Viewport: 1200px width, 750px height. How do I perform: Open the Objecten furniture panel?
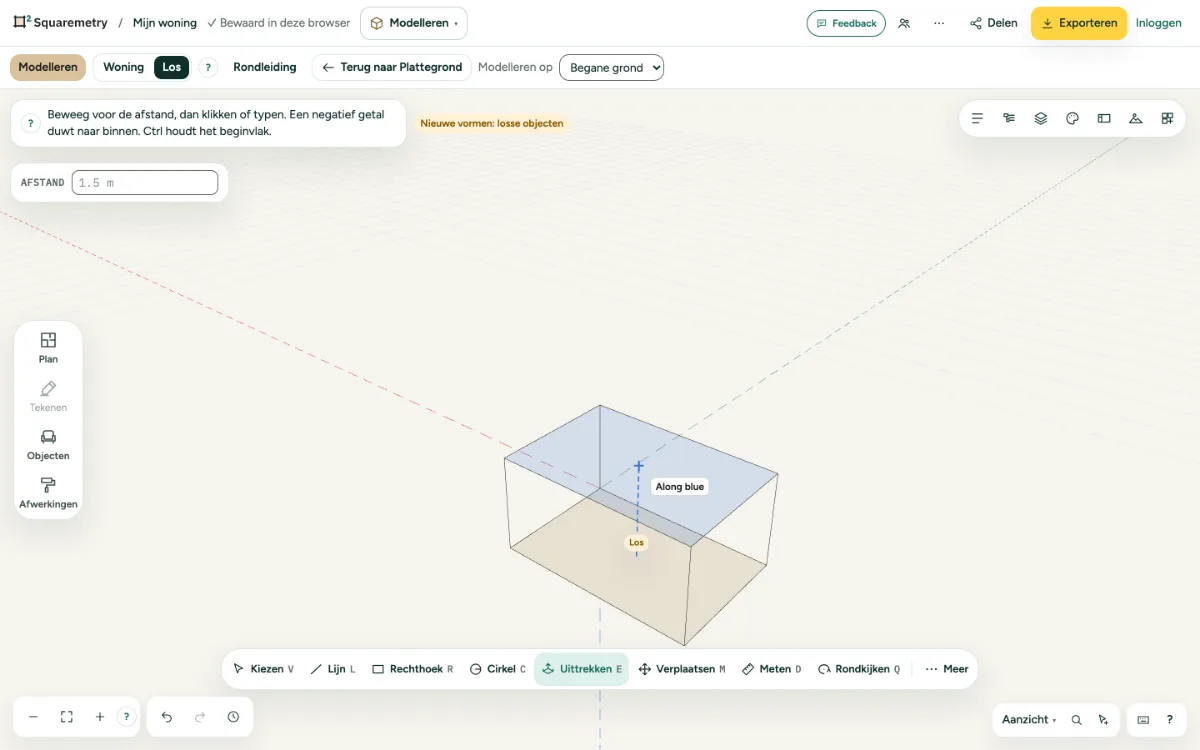[48, 445]
